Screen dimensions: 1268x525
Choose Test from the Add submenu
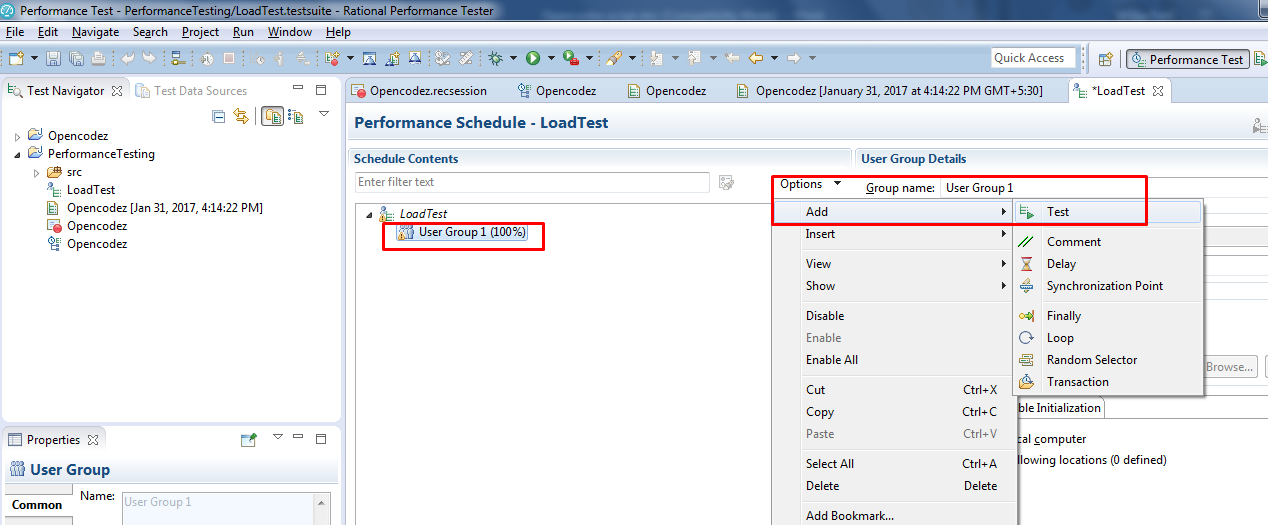pos(1108,212)
